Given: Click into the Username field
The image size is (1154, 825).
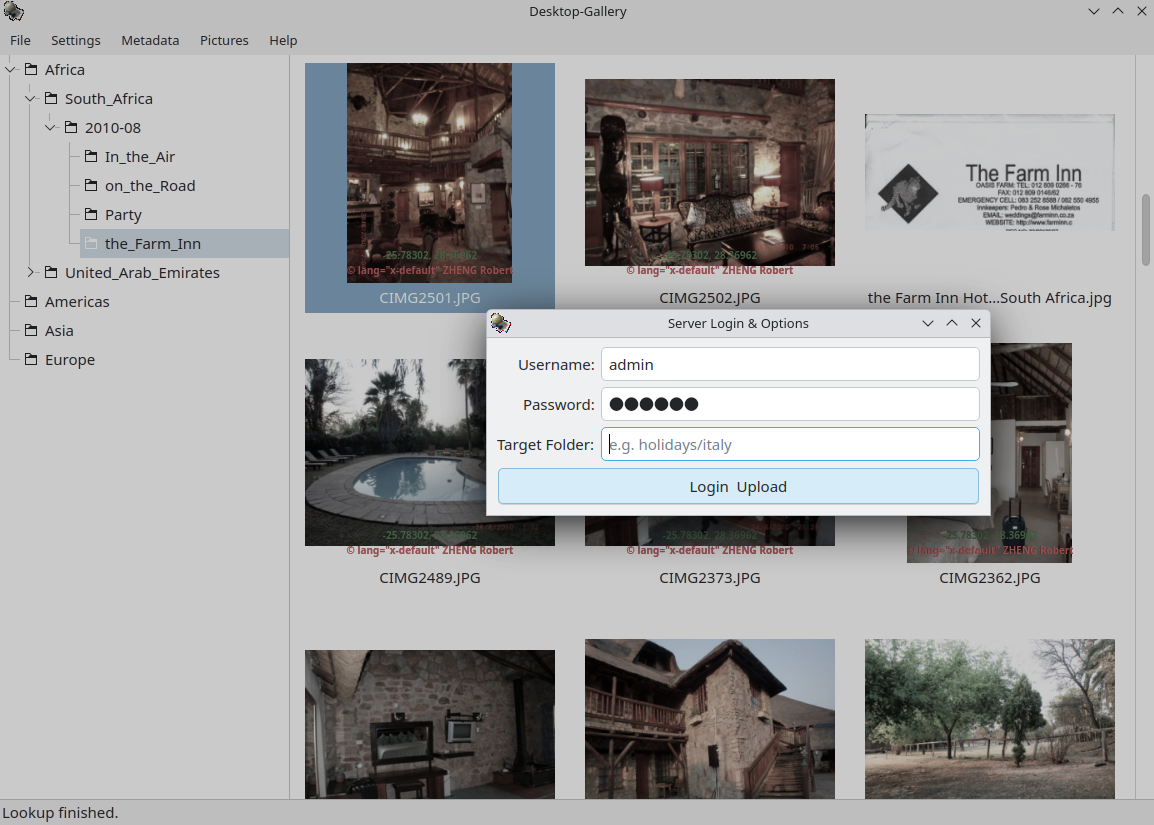Looking at the screenshot, I should pos(789,365).
